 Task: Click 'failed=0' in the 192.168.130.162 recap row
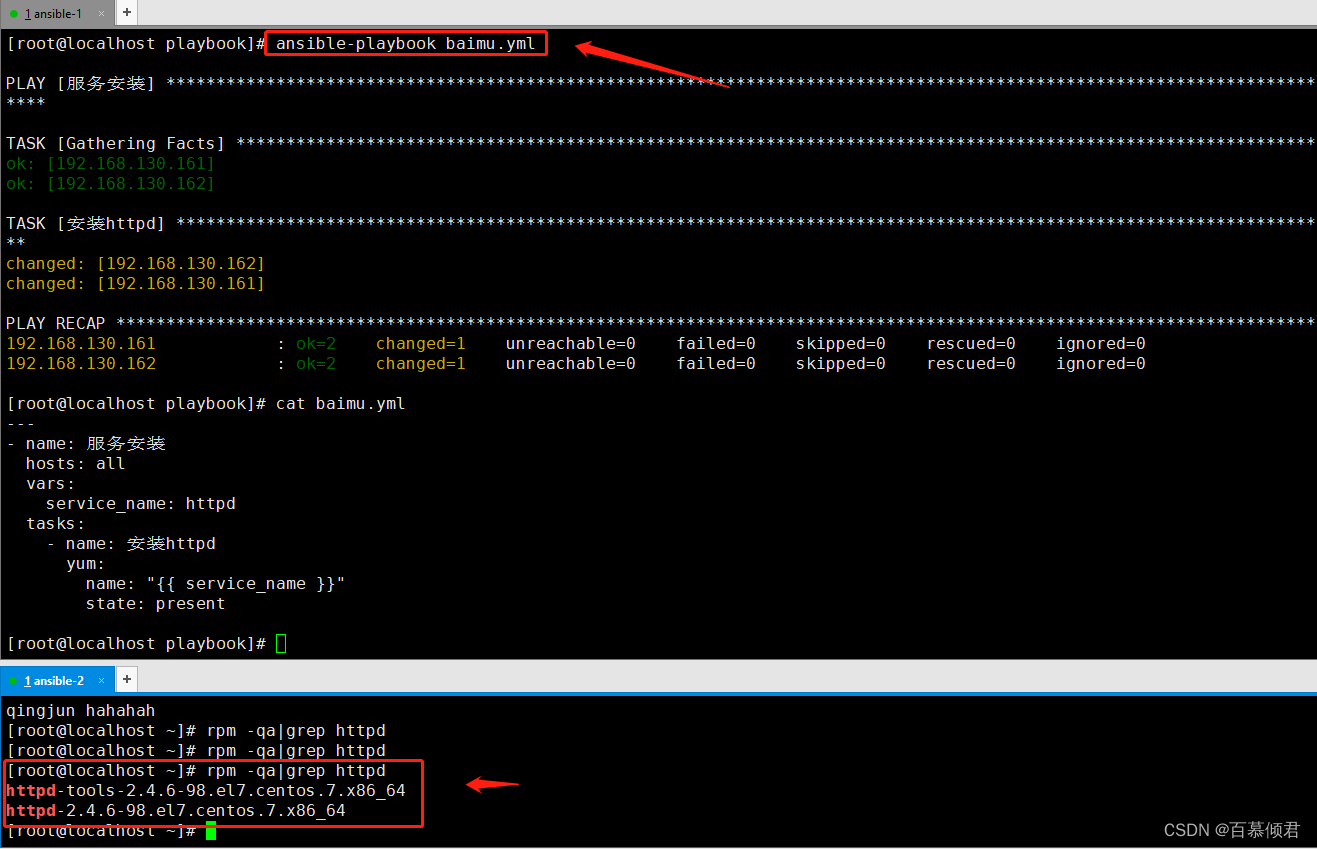[x=716, y=364]
